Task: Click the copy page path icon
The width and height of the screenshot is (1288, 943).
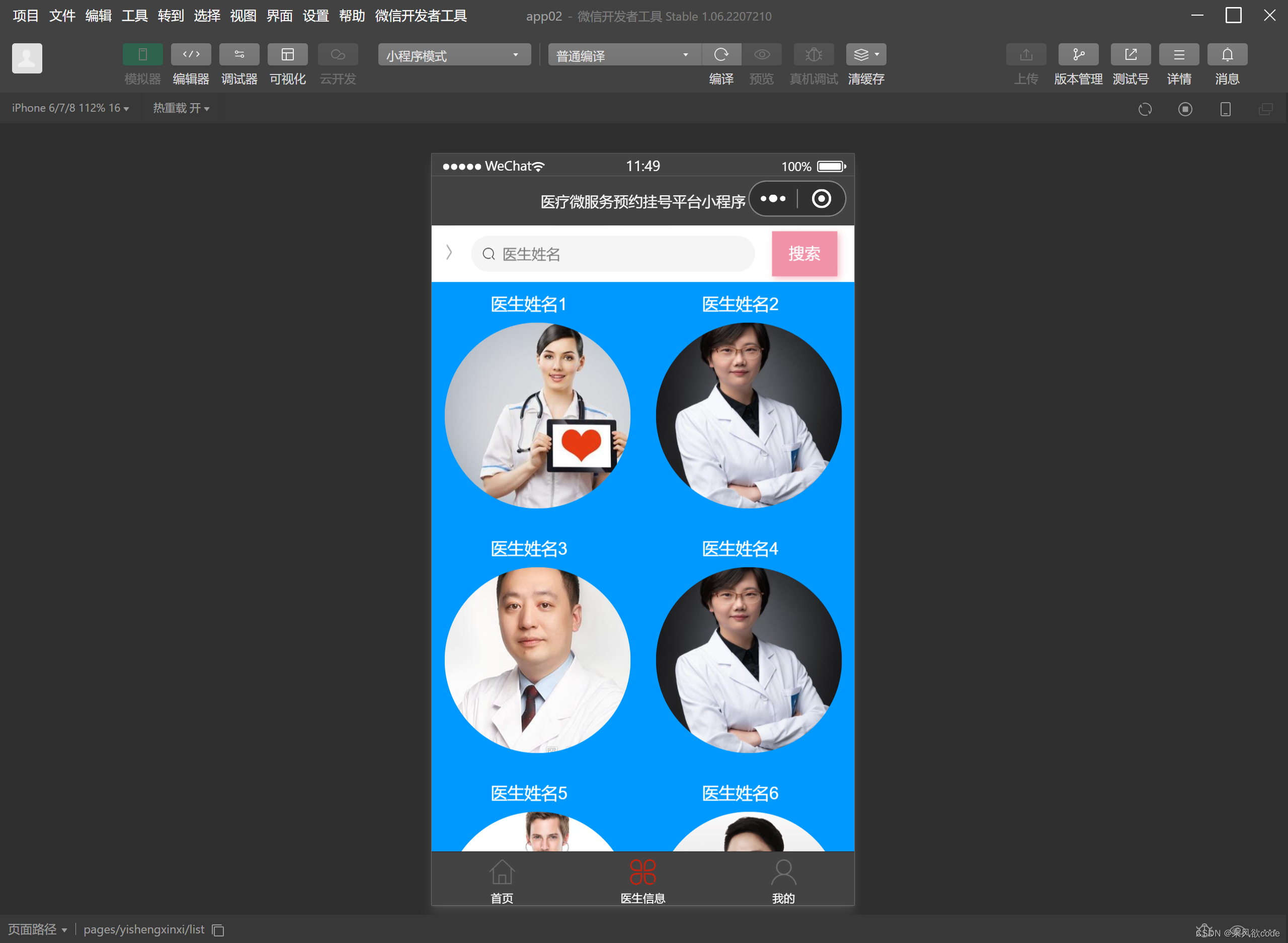Action: coord(218,930)
